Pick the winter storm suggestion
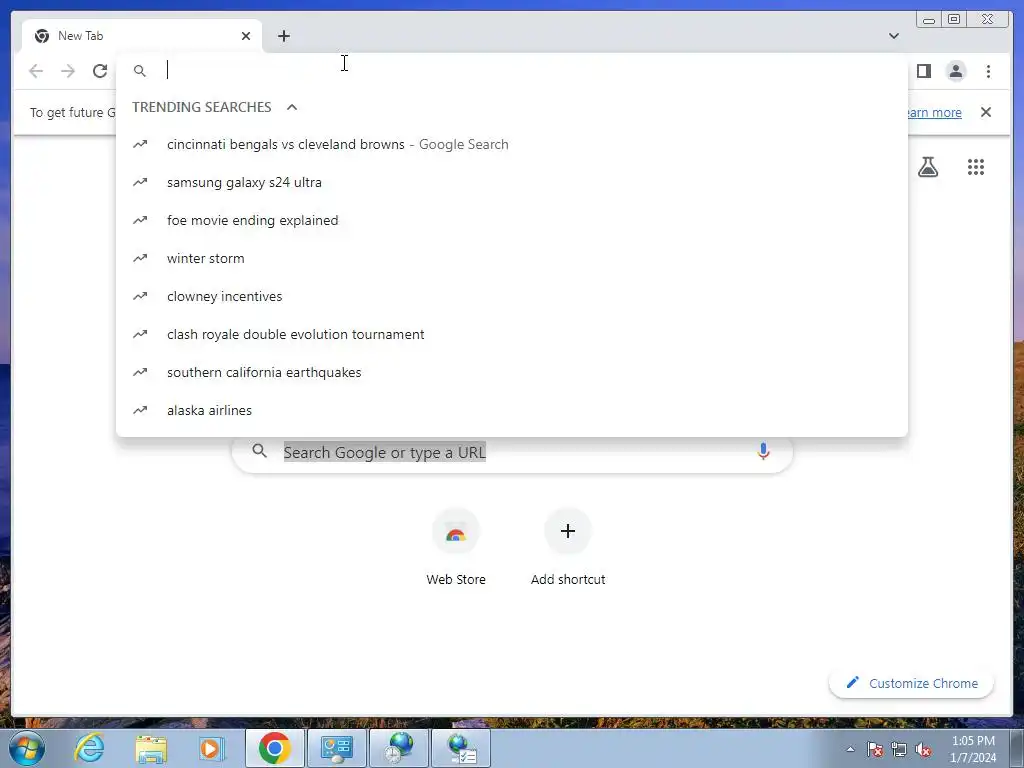The height and width of the screenshot is (768, 1024). (x=511, y=258)
